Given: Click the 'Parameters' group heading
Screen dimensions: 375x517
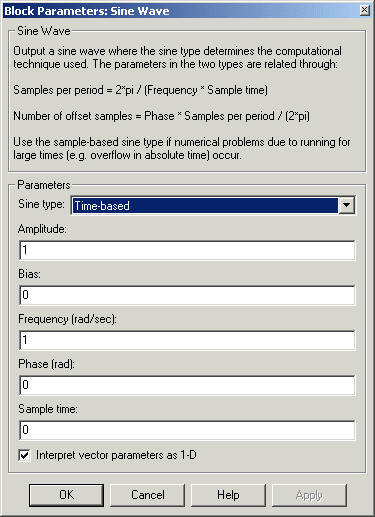Looking at the screenshot, I should tap(44, 185).
